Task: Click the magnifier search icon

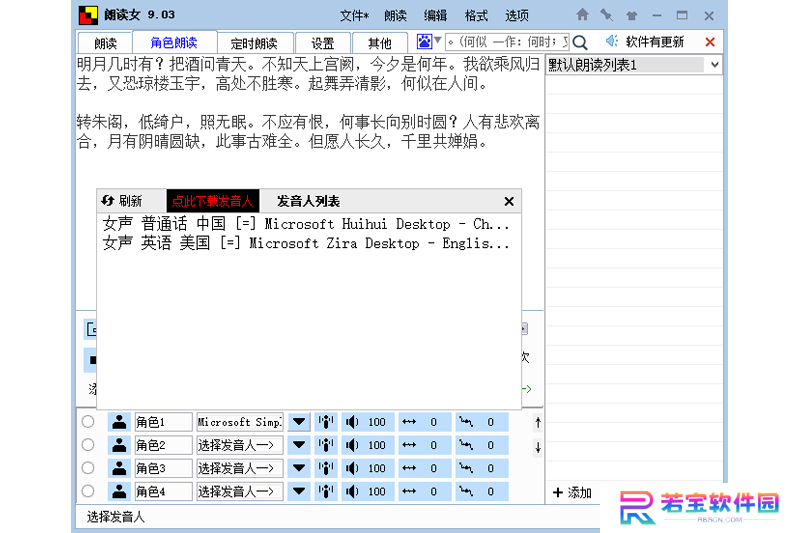Action: [580, 42]
